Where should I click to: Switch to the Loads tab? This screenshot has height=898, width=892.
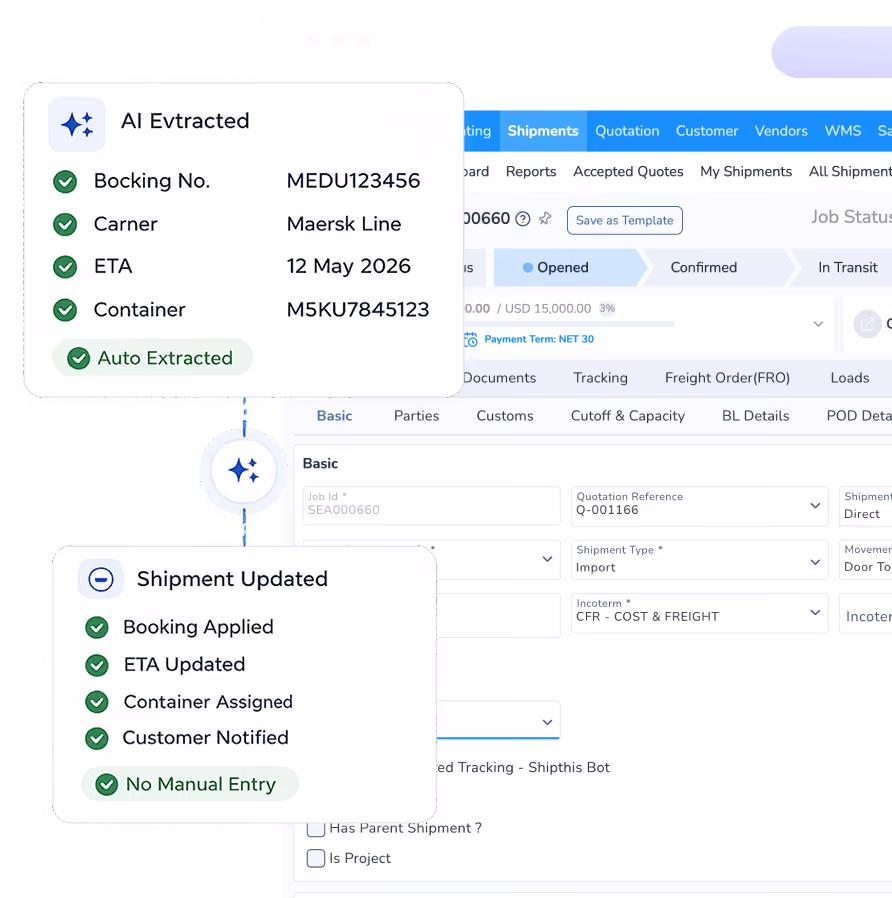click(850, 378)
